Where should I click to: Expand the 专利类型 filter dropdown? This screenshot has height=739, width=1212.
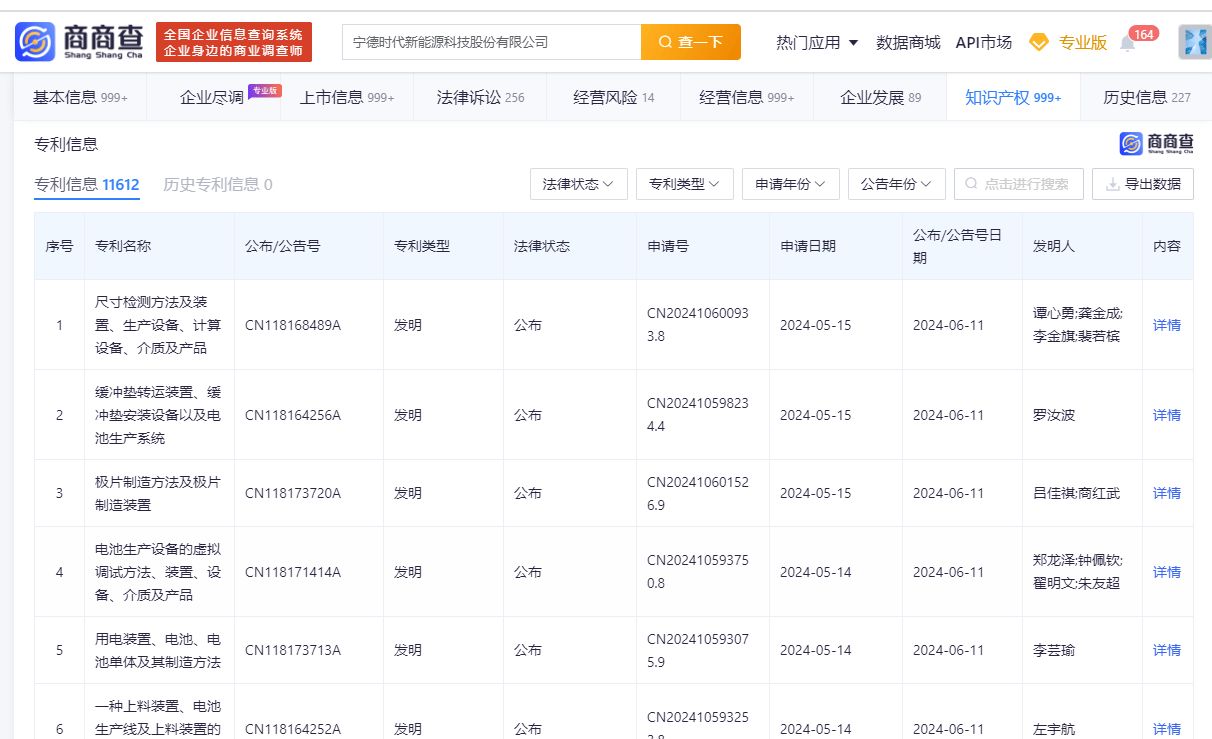[x=685, y=184]
